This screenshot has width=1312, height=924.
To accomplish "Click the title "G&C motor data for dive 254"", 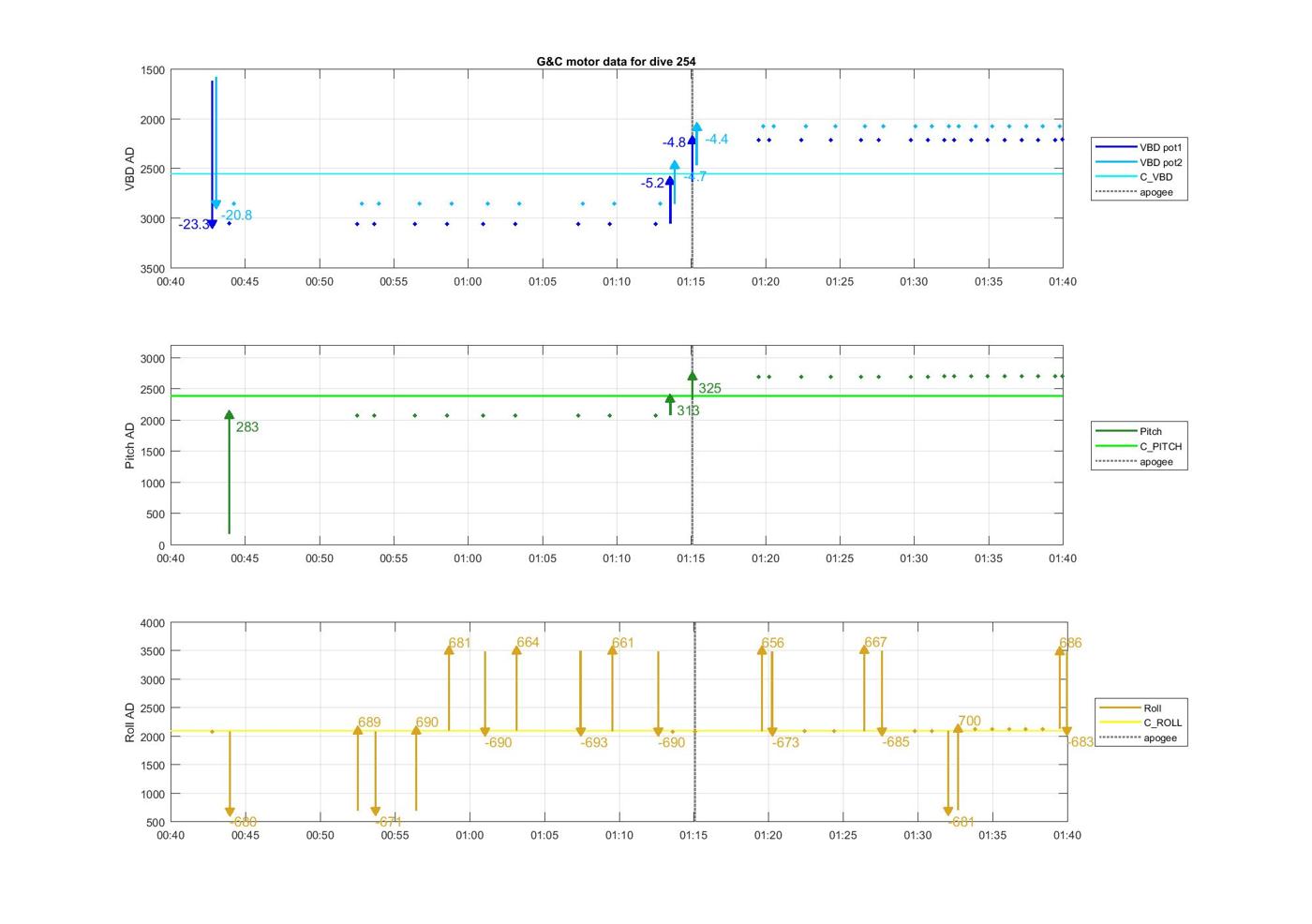I will 616,62.
